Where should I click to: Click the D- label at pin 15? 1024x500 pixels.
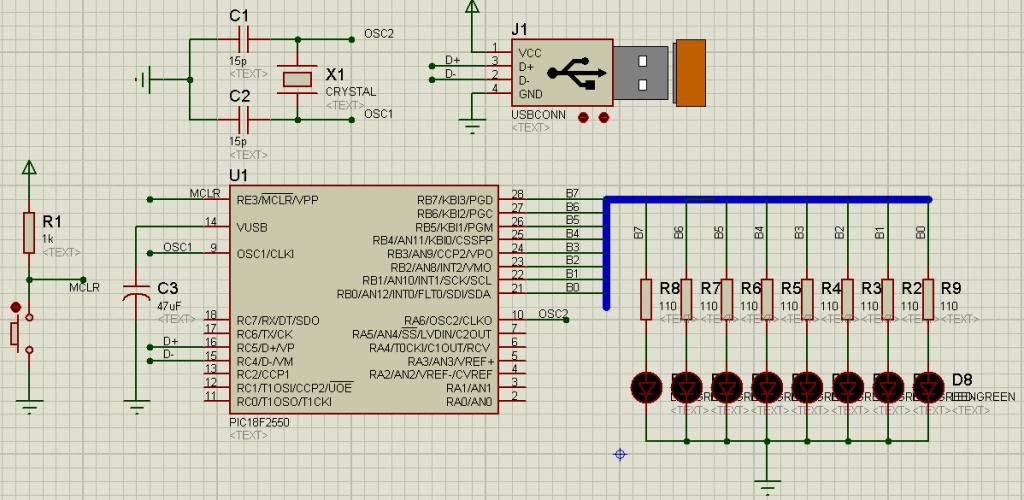pyautogui.click(x=169, y=354)
